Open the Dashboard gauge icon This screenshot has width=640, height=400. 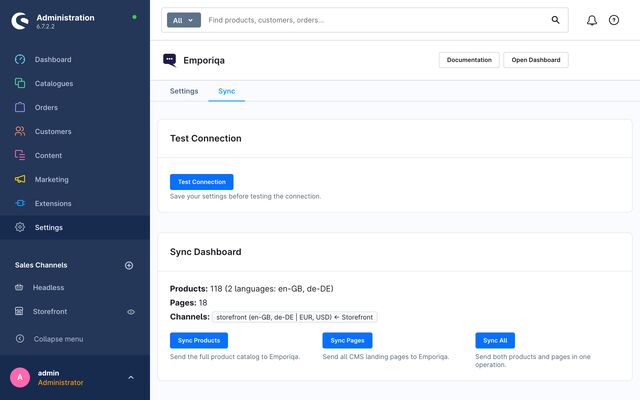(x=20, y=59)
